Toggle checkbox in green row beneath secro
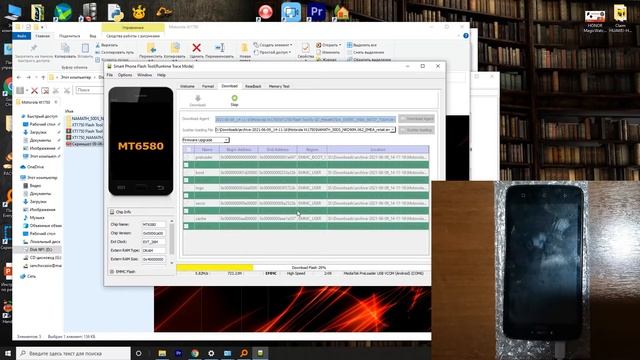This screenshot has width=640, height=360. tap(186, 211)
